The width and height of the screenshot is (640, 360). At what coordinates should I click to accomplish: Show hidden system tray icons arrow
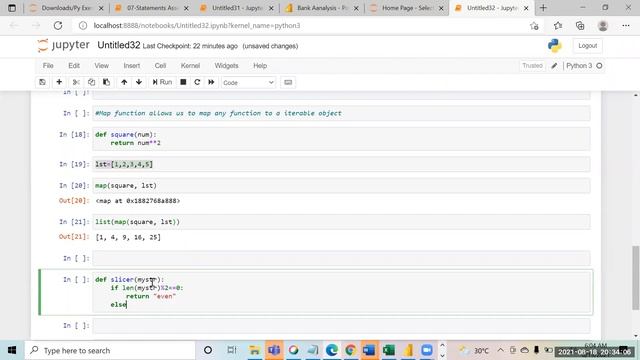coord(500,350)
